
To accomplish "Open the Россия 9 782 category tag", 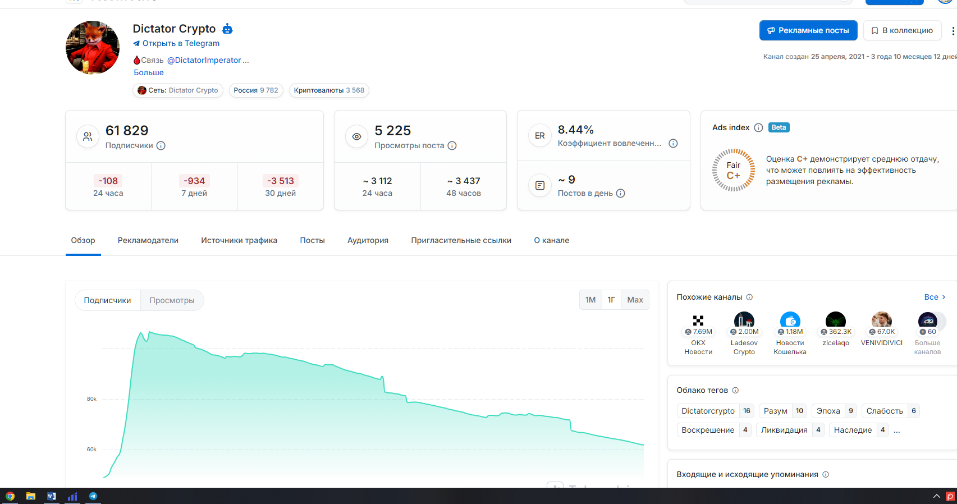I will point(256,90).
